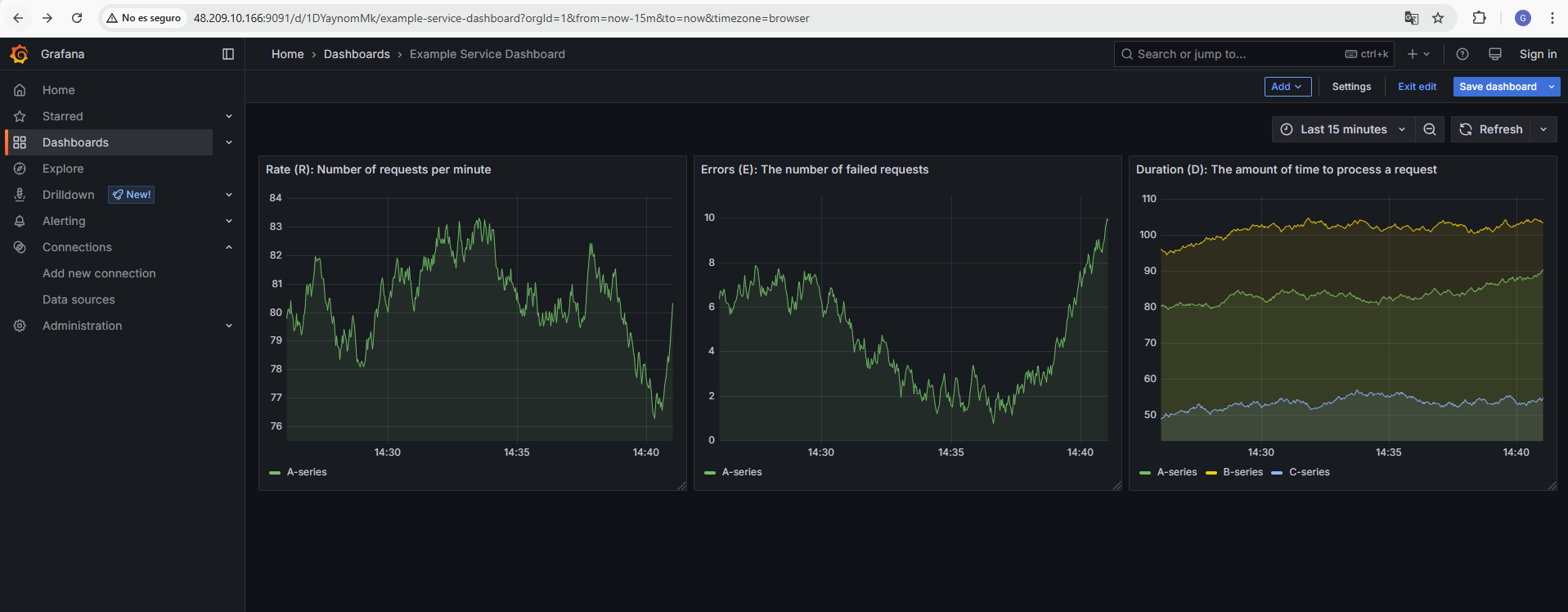Click the Settings button
The width and height of the screenshot is (1568, 612).
1351,87
